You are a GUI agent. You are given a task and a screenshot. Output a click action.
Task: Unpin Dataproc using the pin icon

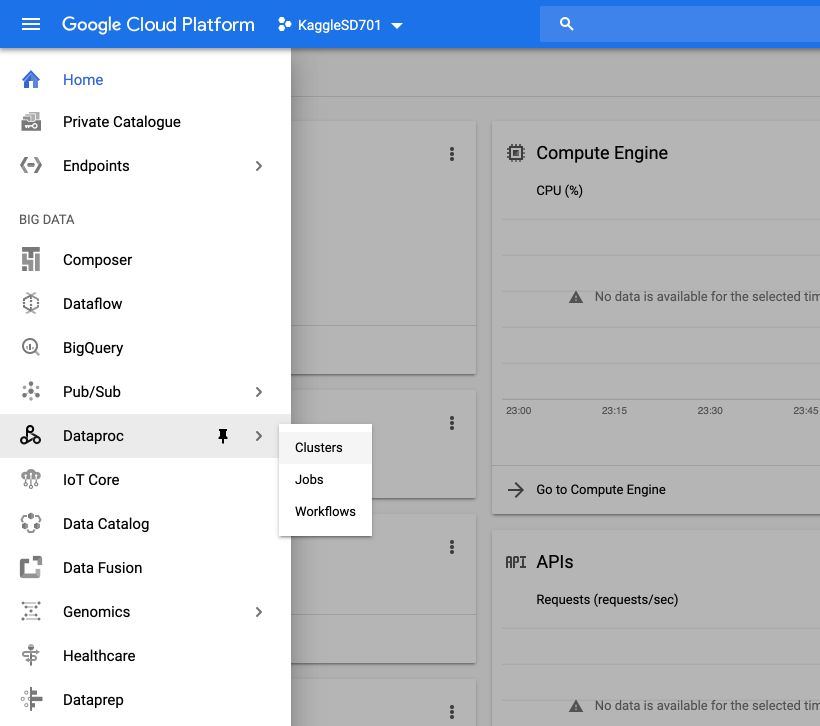click(x=223, y=436)
